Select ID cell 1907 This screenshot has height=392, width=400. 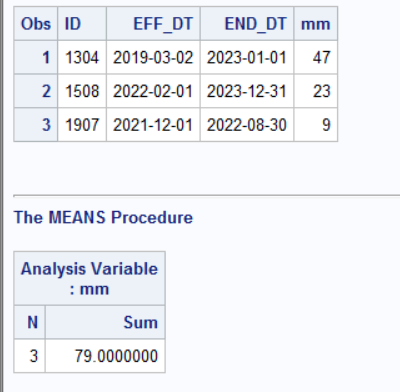pyautogui.click(x=82, y=125)
